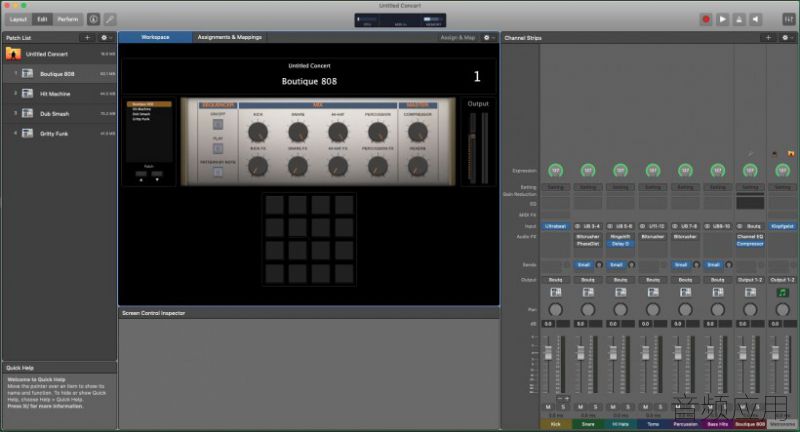
Task: Click the Kick channel strip instrument icon
Action: pyautogui.click(x=556, y=292)
